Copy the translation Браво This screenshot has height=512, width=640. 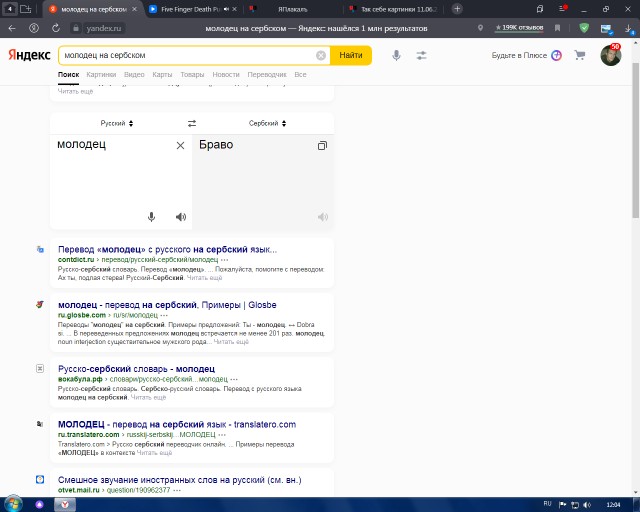click(x=322, y=145)
